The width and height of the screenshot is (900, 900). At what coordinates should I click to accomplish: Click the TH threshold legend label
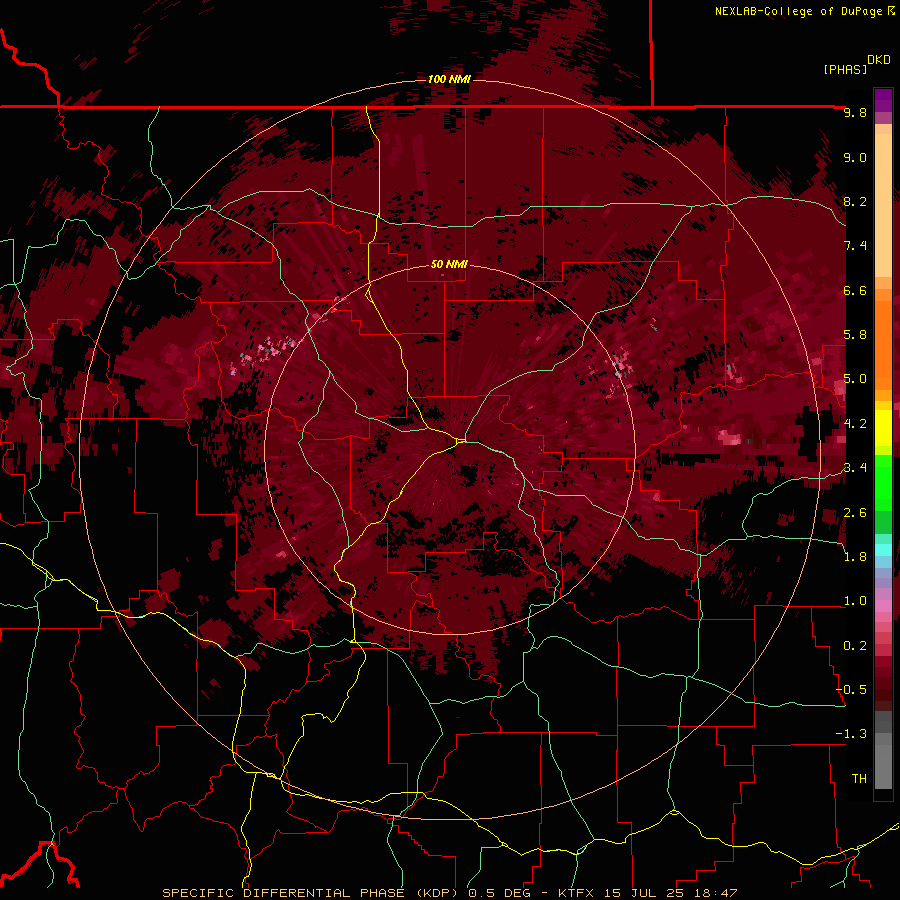[859, 779]
